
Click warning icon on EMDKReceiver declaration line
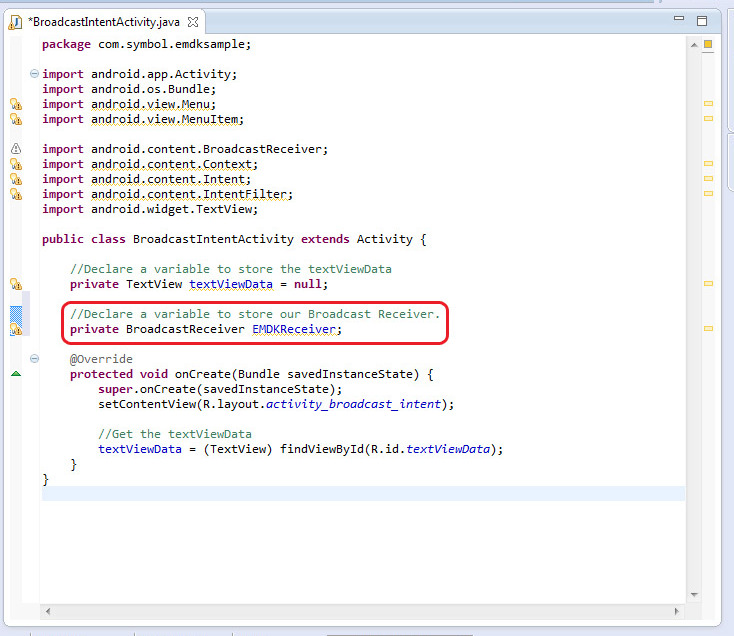point(16,329)
